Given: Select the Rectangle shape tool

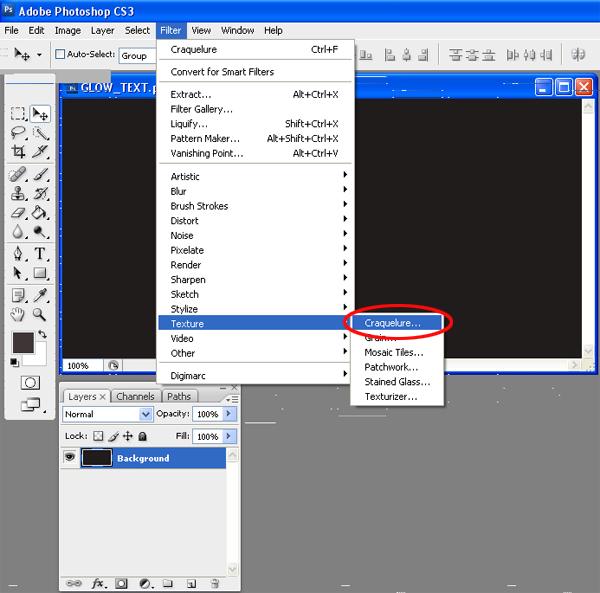Looking at the screenshot, I should (x=40, y=273).
